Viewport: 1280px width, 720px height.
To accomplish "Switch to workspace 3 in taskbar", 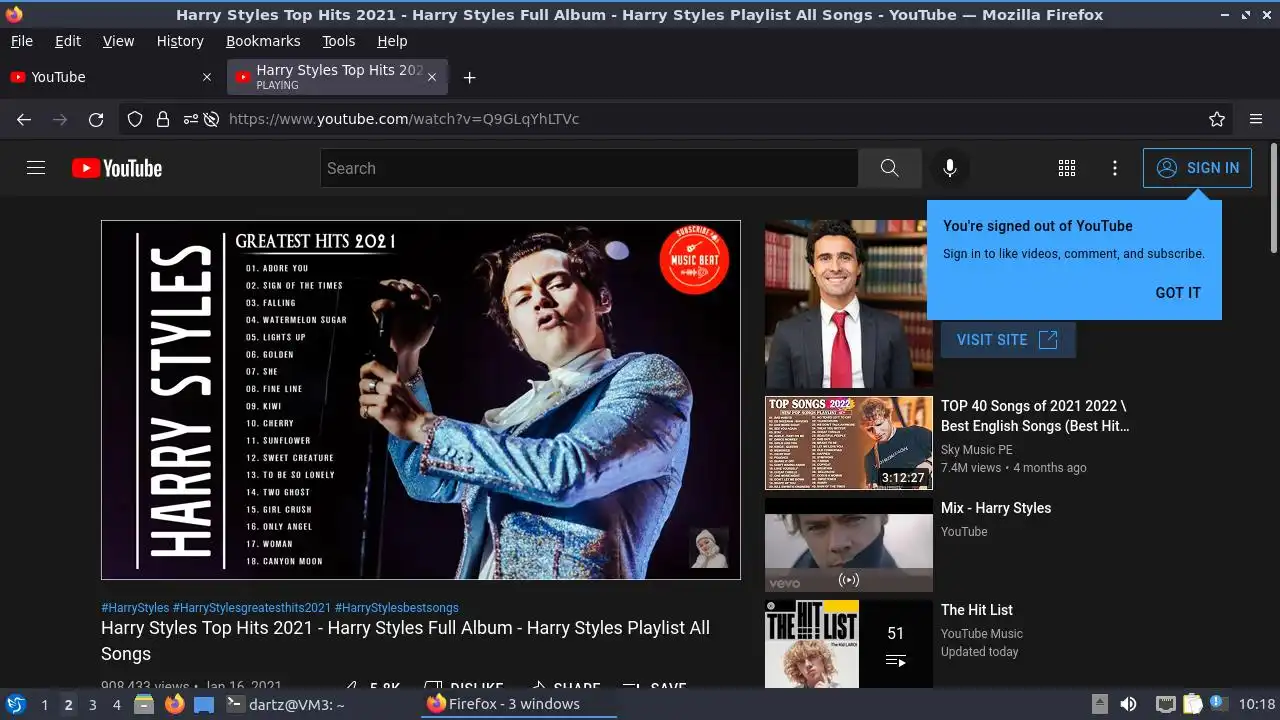I will point(92,704).
